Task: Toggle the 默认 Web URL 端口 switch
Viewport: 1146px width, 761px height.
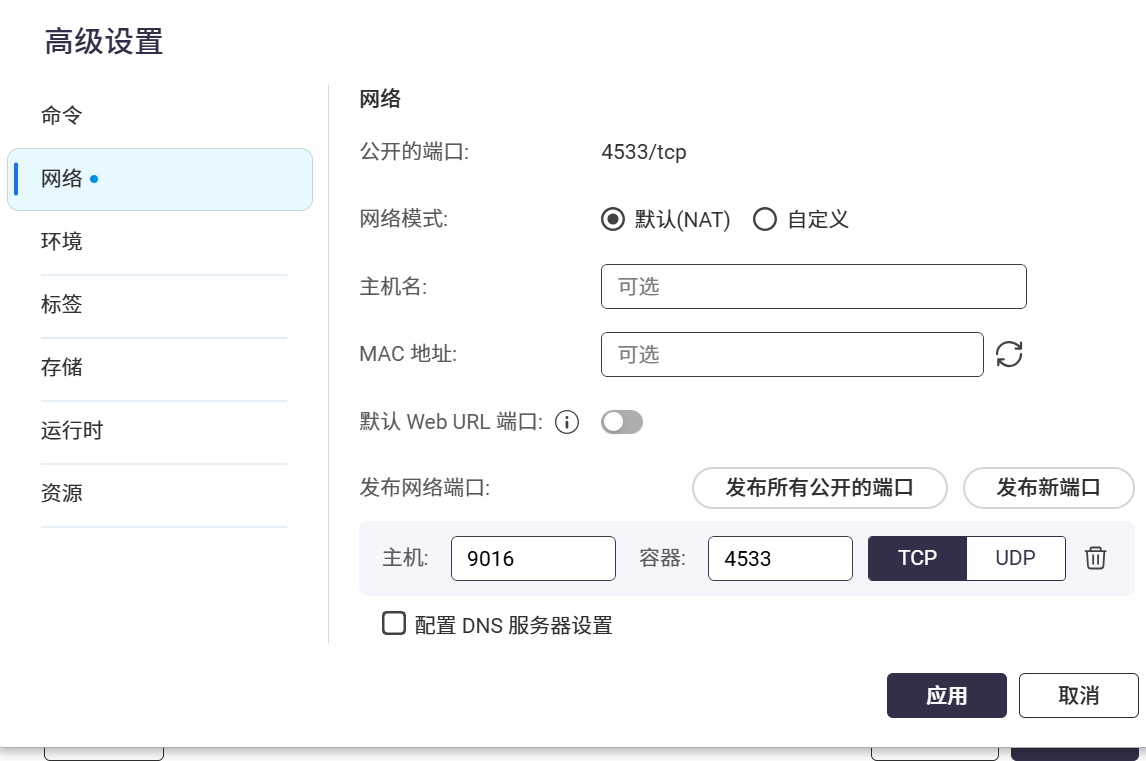Action: (621, 422)
